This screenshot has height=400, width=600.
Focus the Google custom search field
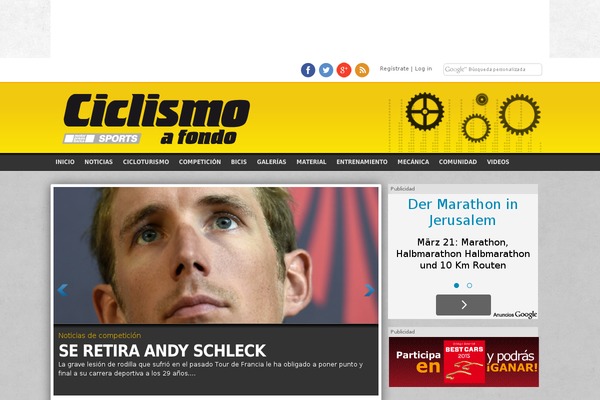click(492, 69)
